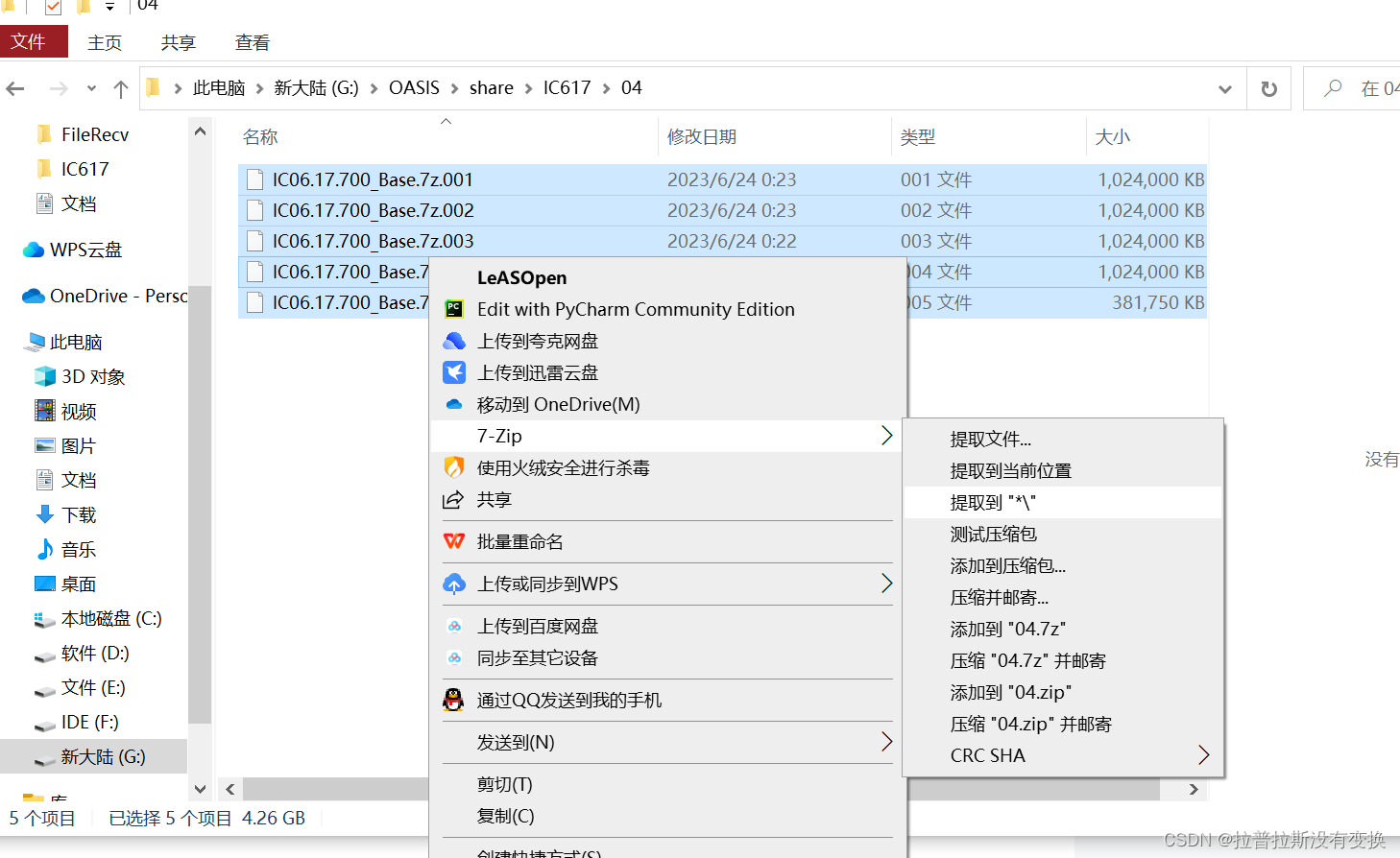The width and height of the screenshot is (1400, 858).
Task: Click the 火绒 flame icon to scan files
Action: point(453,467)
